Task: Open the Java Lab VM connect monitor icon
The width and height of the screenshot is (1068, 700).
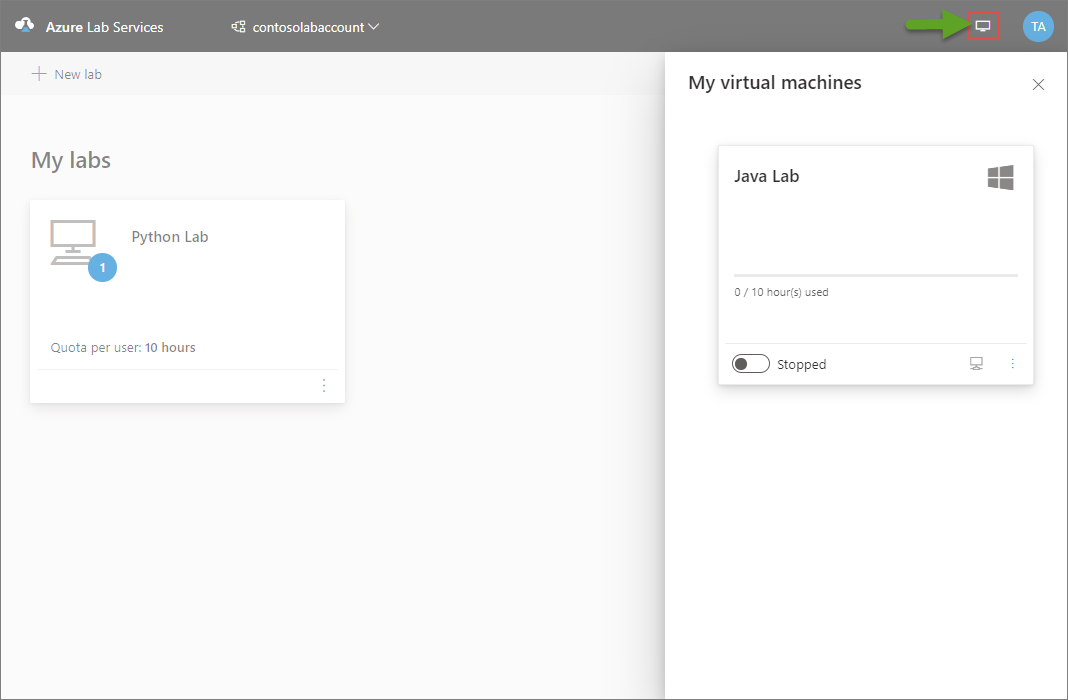Action: [x=976, y=363]
